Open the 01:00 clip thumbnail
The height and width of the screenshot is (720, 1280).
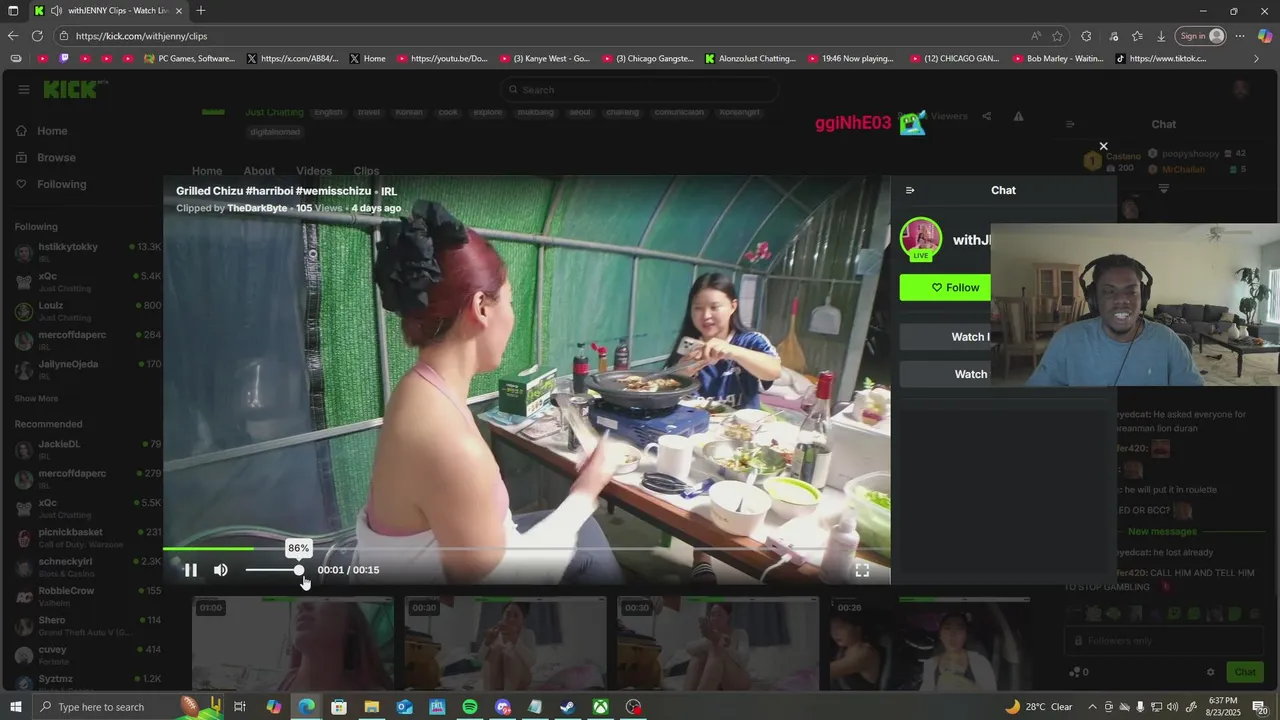click(x=293, y=643)
